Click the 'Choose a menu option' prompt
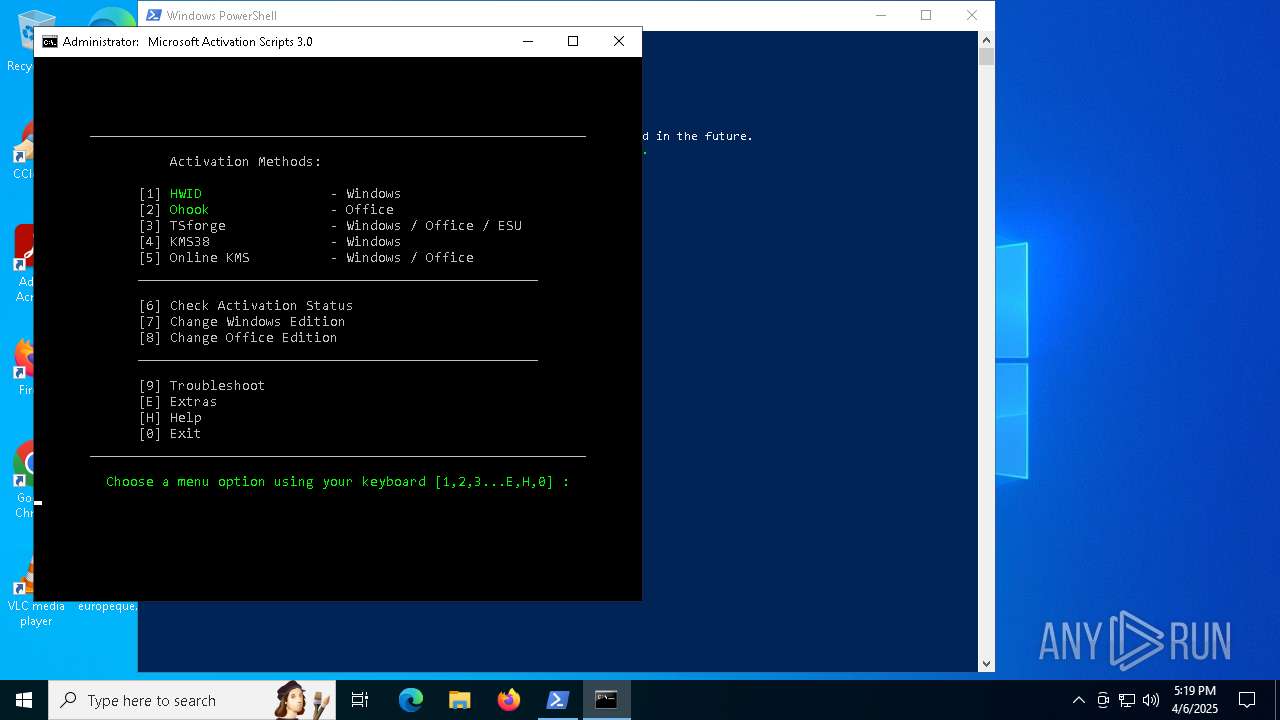The image size is (1280, 720). (338, 481)
